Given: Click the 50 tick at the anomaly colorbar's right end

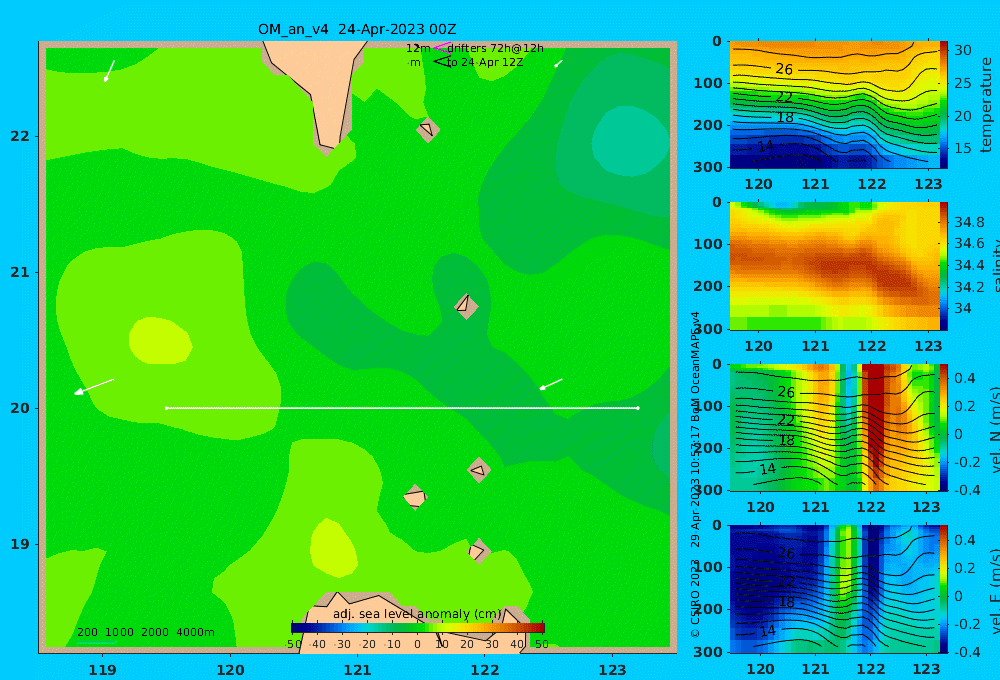Looking at the screenshot, I should (541, 644).
